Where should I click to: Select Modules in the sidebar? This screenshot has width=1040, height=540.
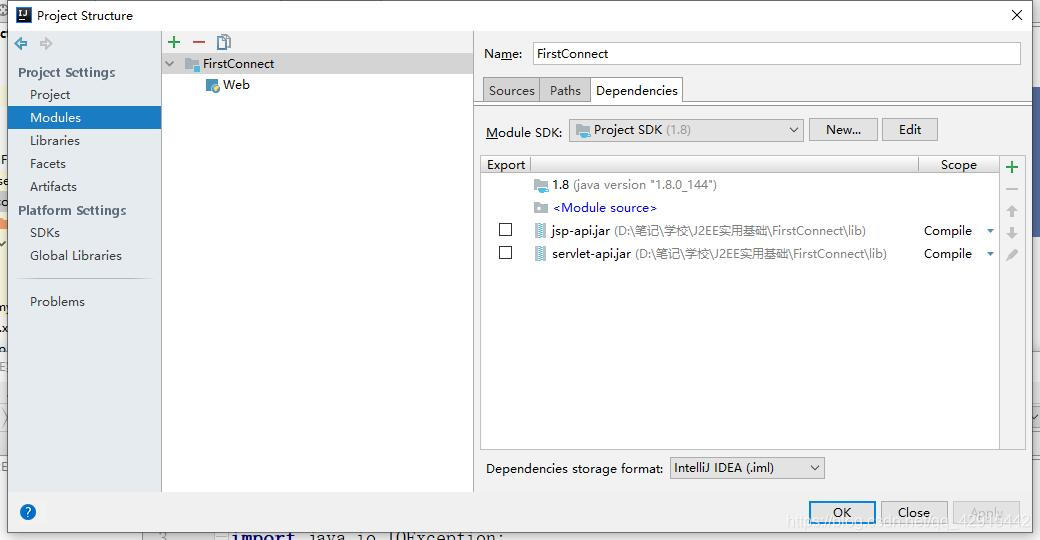84,117
